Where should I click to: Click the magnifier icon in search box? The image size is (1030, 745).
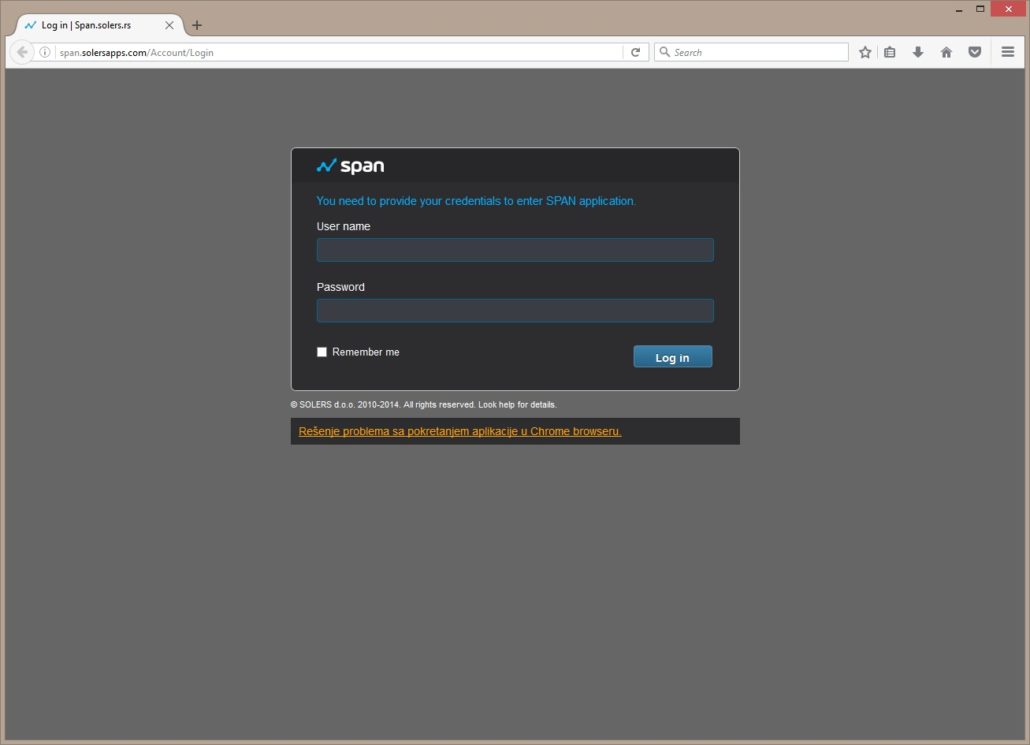(664, 51)
